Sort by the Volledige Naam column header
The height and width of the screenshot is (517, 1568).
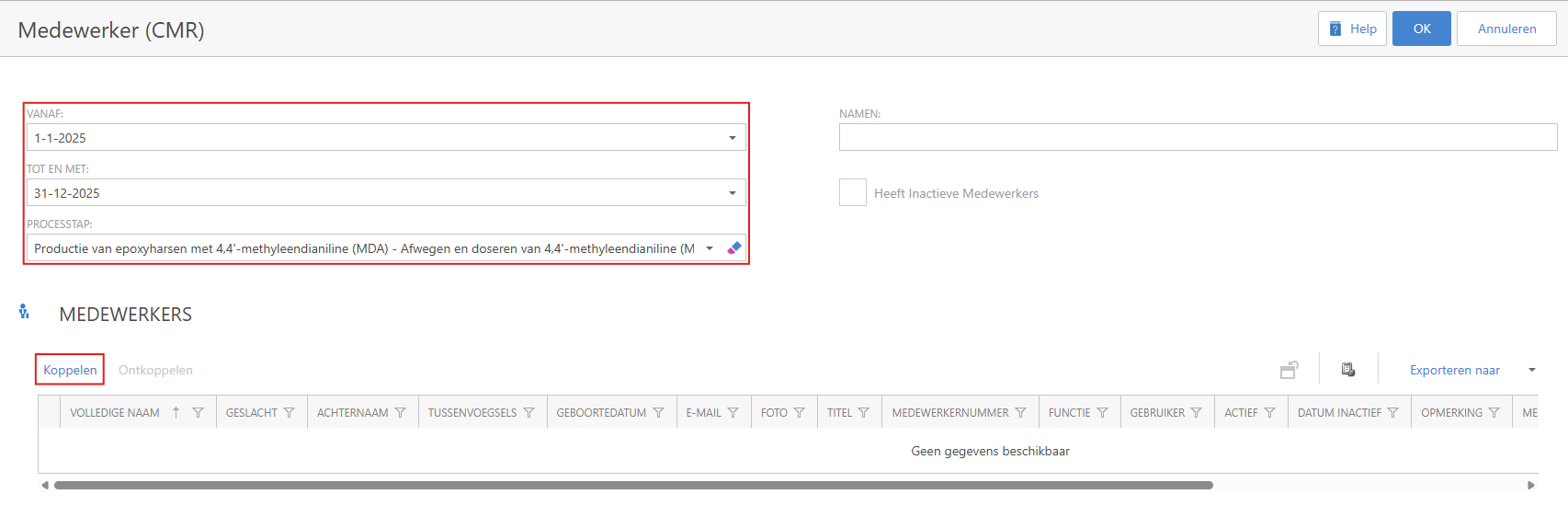click(x=115, y=413)
